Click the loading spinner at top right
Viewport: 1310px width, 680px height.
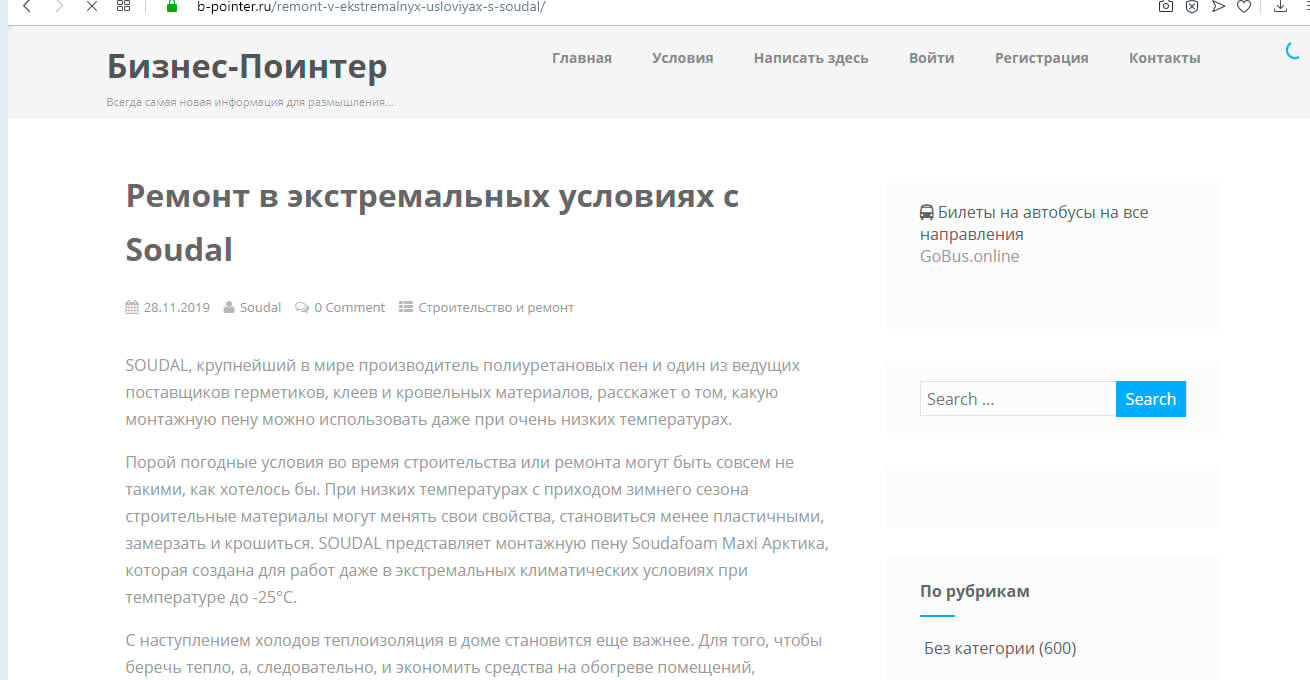coord(1293,50)
